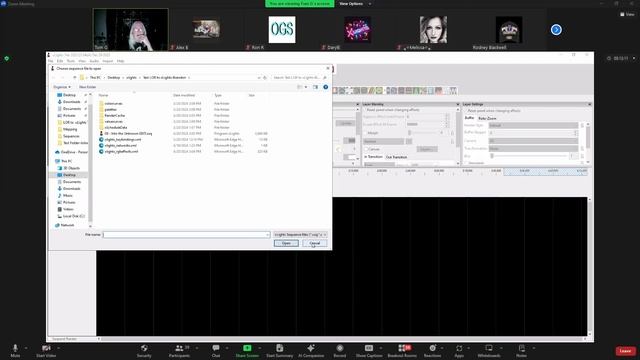The width and height of the screenshot is (640, 360).
Task: Click the up-folder arrow in file dialog
Action: tap(74, 78)
